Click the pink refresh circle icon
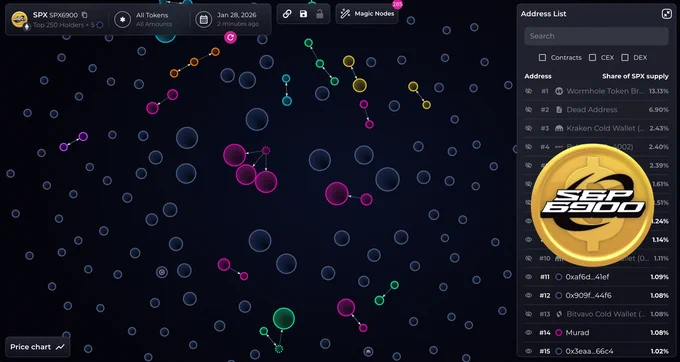The width and height of the screenshot is (680, 362). coord(230,37)
